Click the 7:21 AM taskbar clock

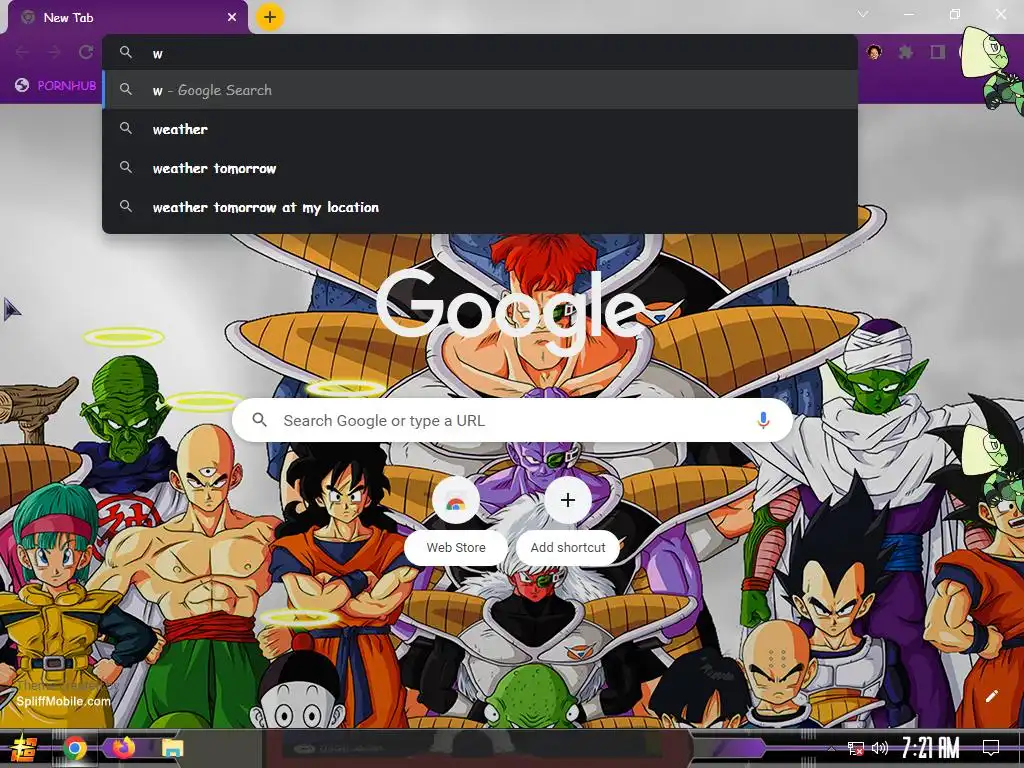click(x=931, y=748)
